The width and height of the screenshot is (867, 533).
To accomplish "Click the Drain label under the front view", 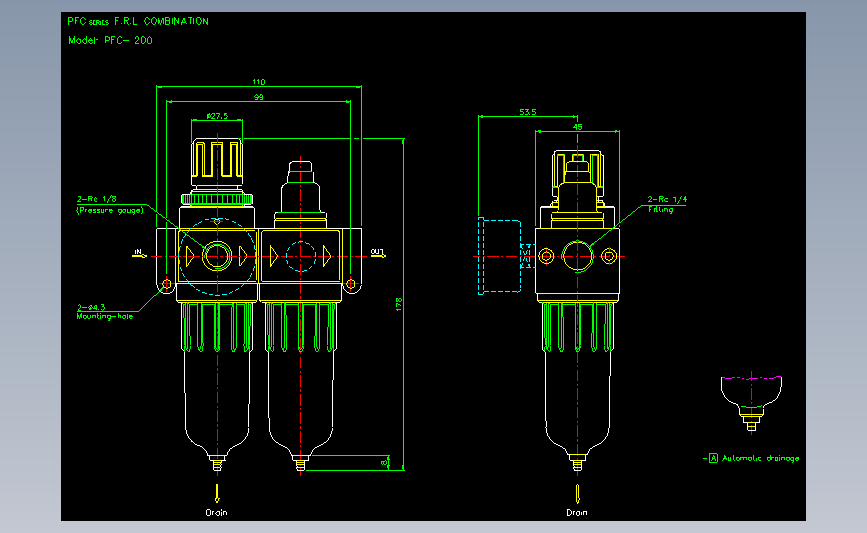I will (216, 513).
